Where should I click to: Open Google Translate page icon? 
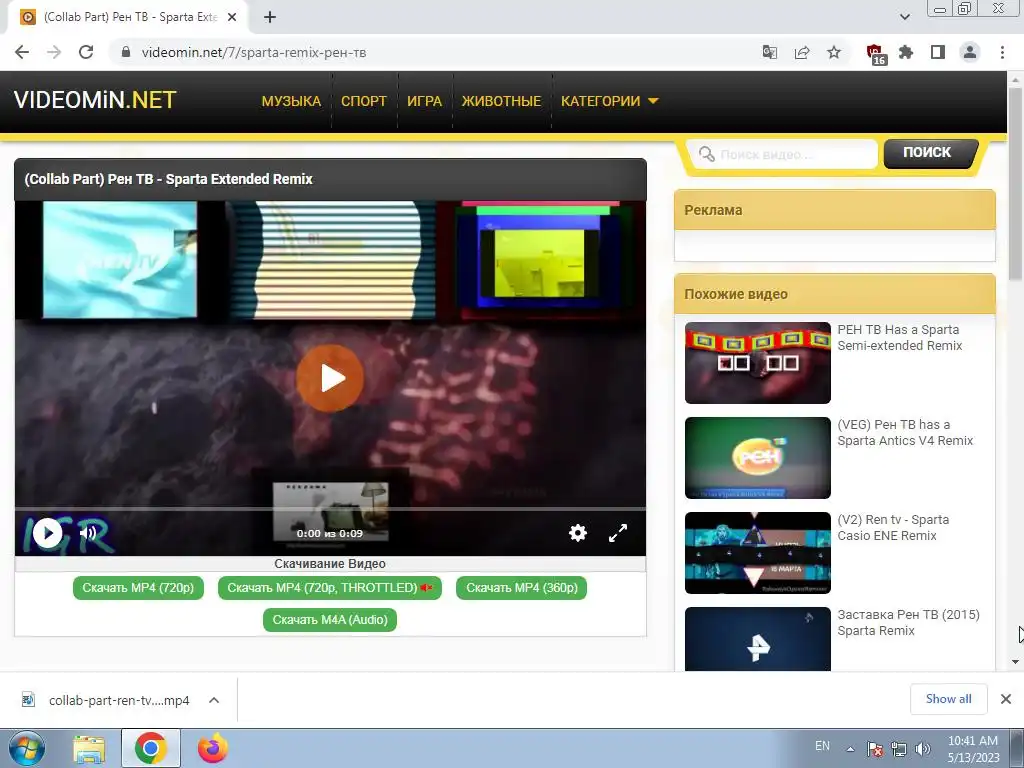pyautogui.click(x=770, y=52)
